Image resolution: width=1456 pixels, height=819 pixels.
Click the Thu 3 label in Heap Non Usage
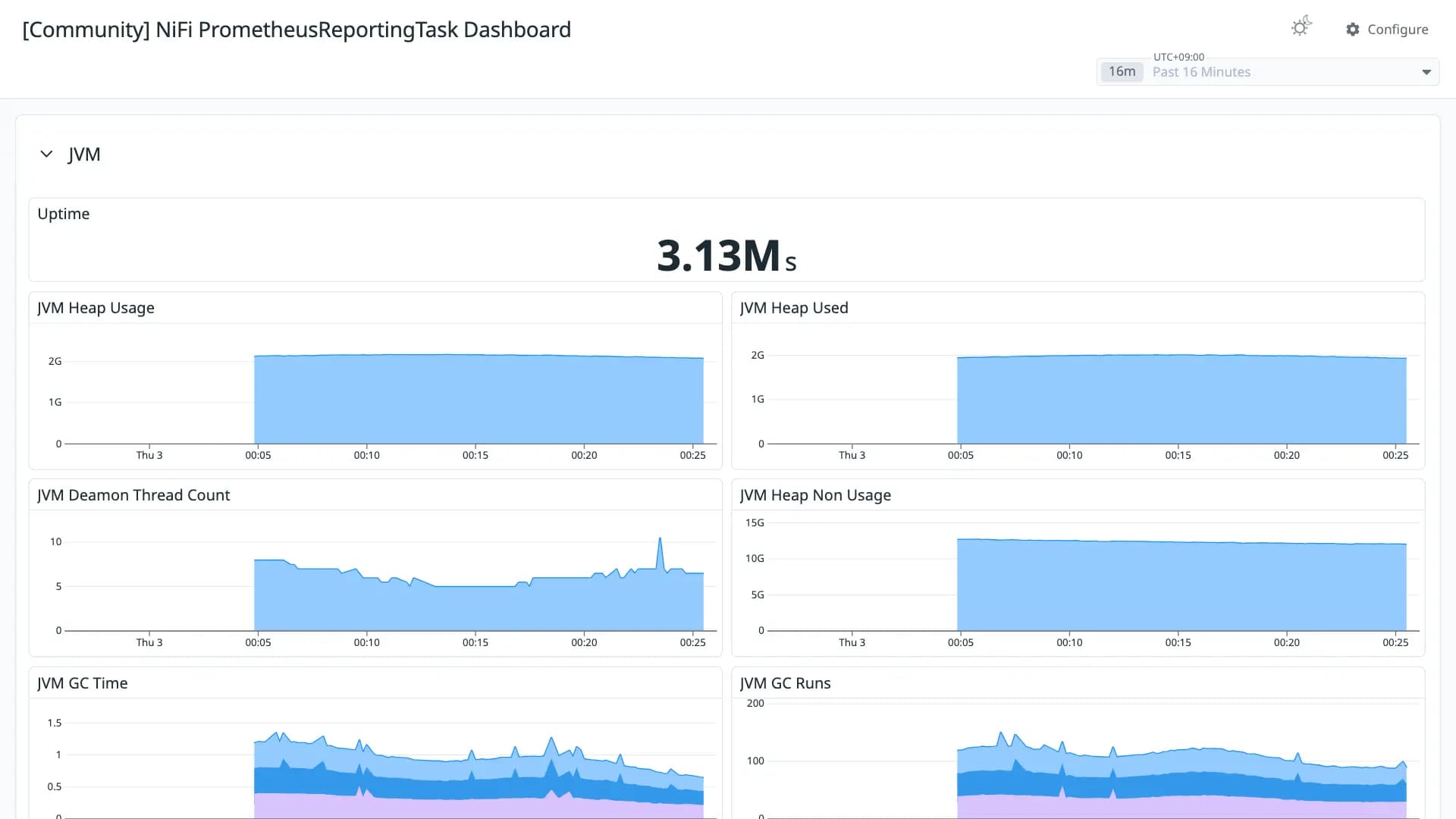(x=852, y=642)
